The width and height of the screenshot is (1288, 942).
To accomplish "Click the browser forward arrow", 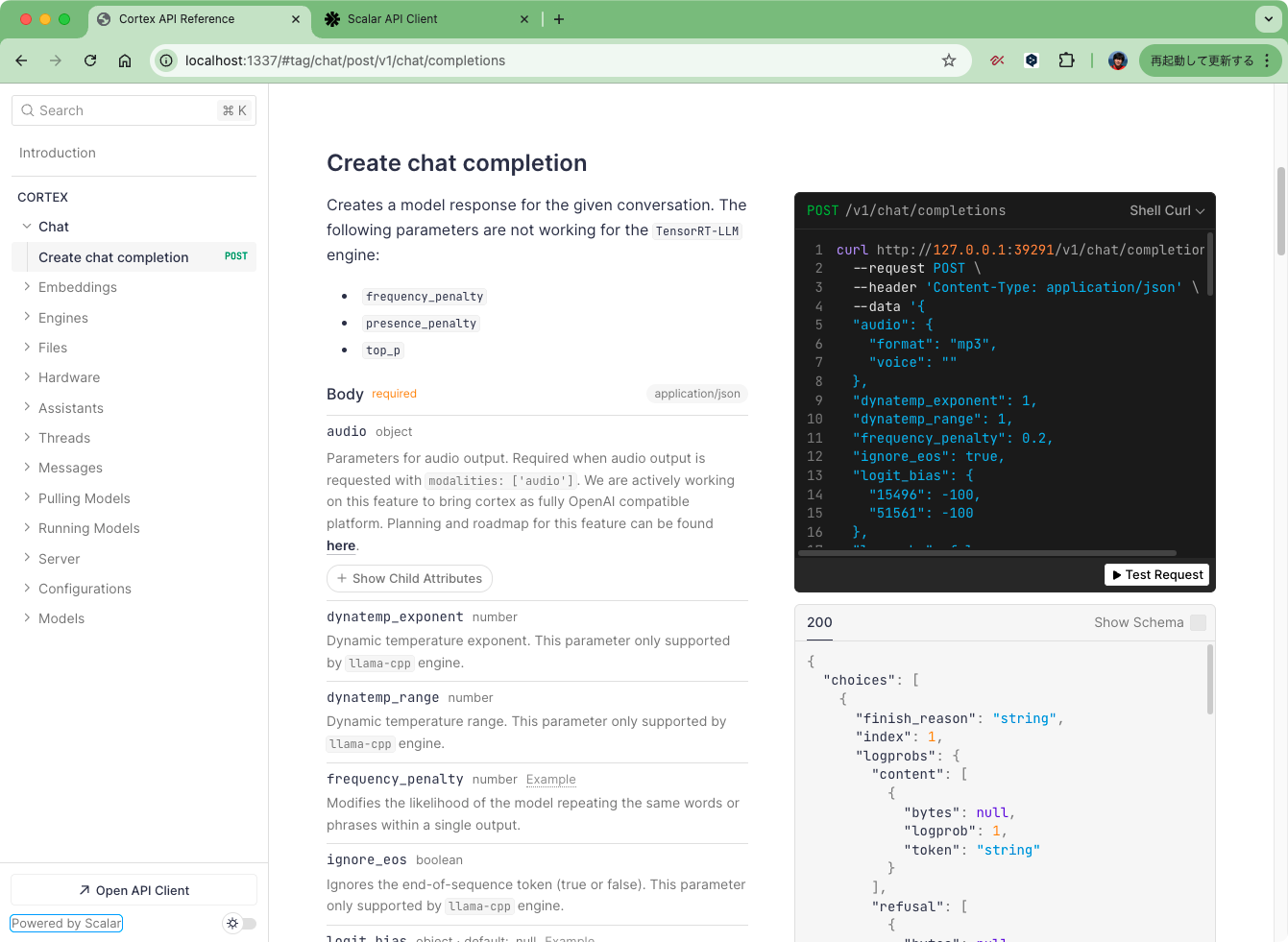I will [x=56, y=60].
